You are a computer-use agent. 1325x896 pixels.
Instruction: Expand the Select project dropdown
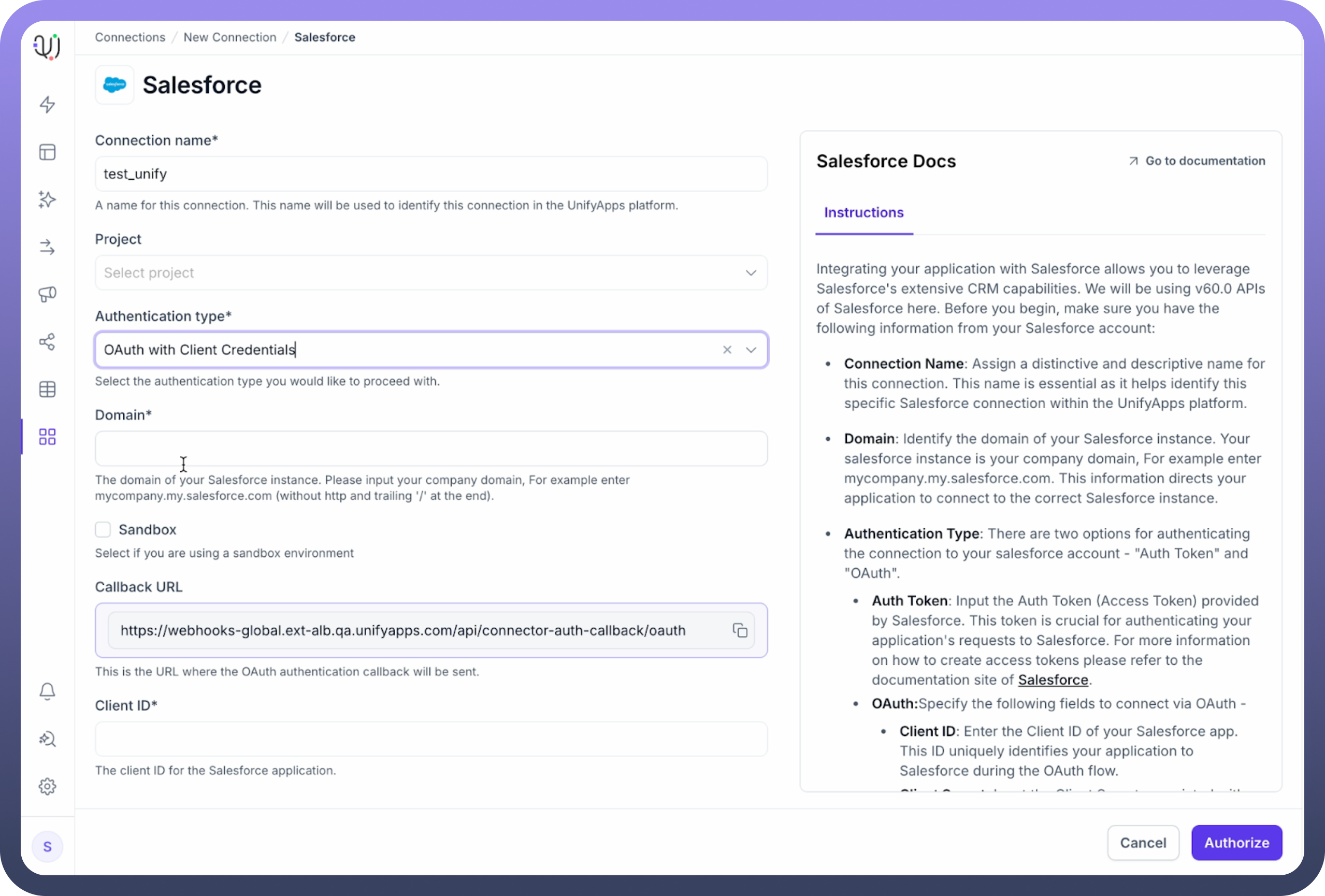(431, 272)
